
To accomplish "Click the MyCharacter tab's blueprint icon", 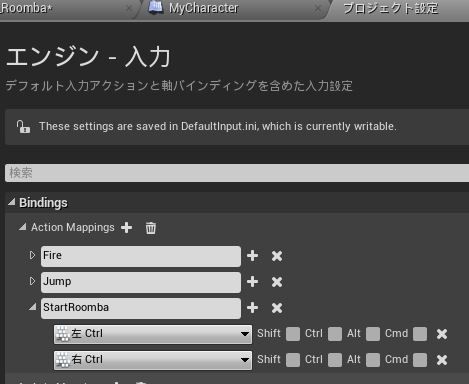I will pos(156,7).
